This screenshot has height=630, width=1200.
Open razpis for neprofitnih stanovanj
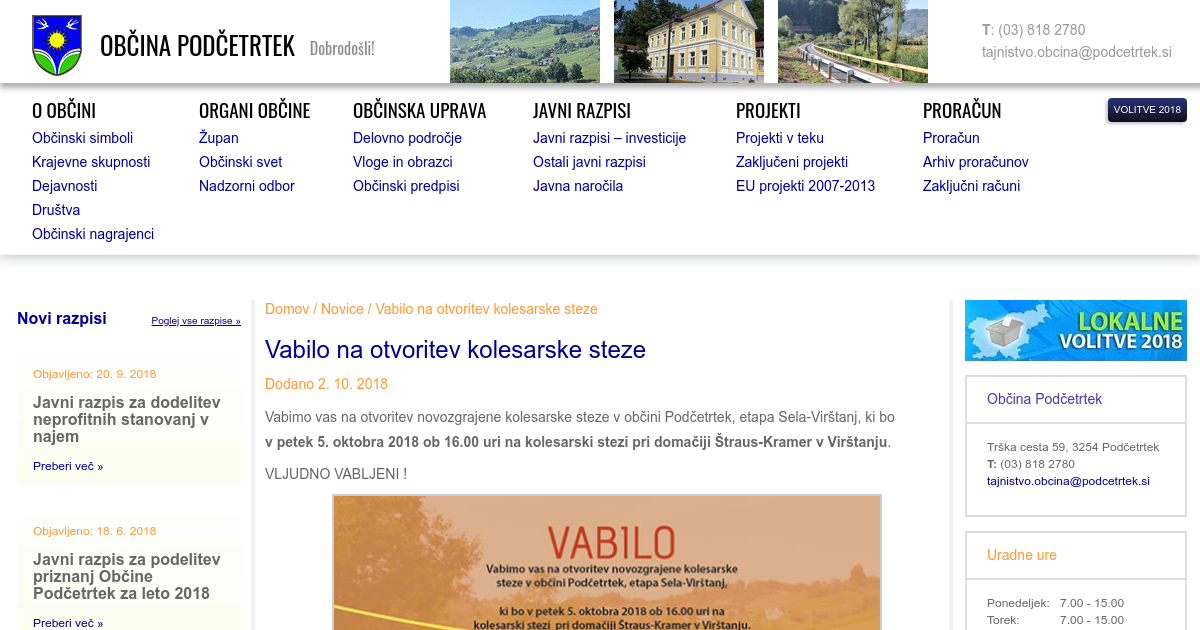pyautogui.click(x=127, y=419)
